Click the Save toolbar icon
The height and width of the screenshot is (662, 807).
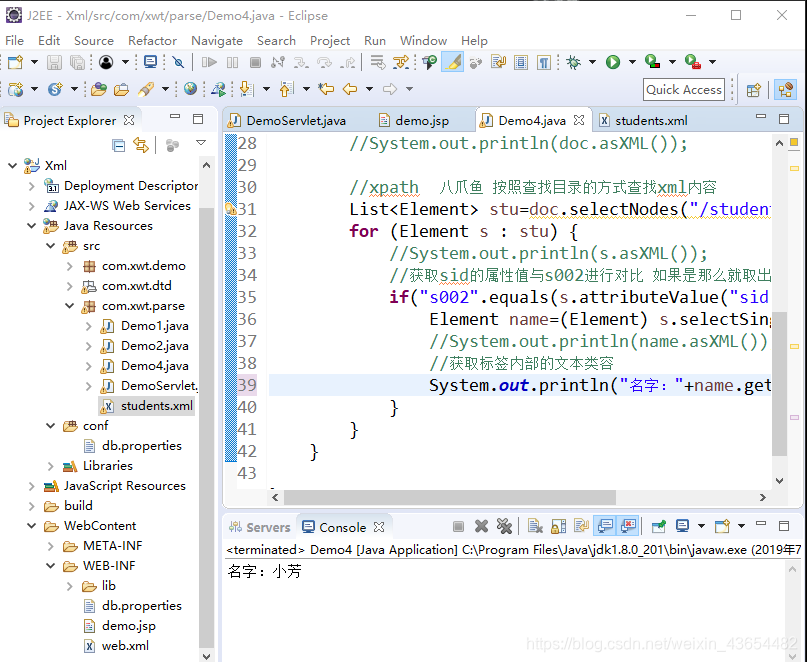pos(54,62)
